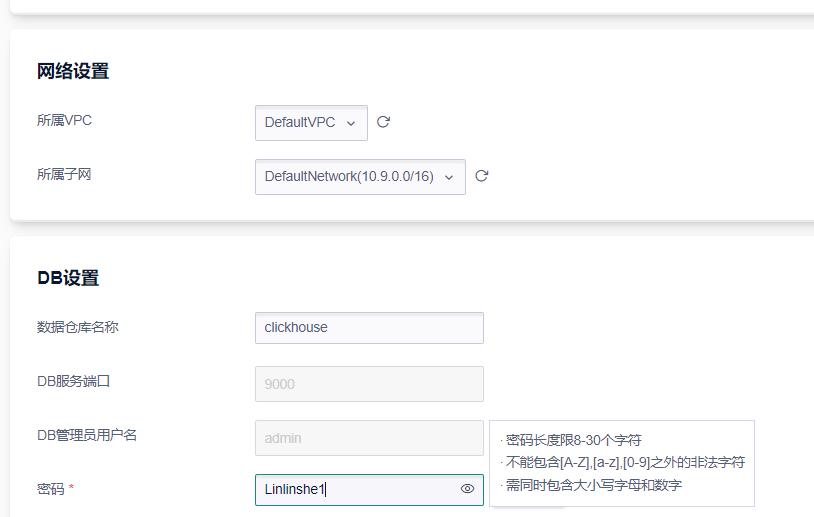The width and height of the screenshot is (814, 517).
Task: Focus the 密码 field containing Linlinshe1
Action: point(355,489)
